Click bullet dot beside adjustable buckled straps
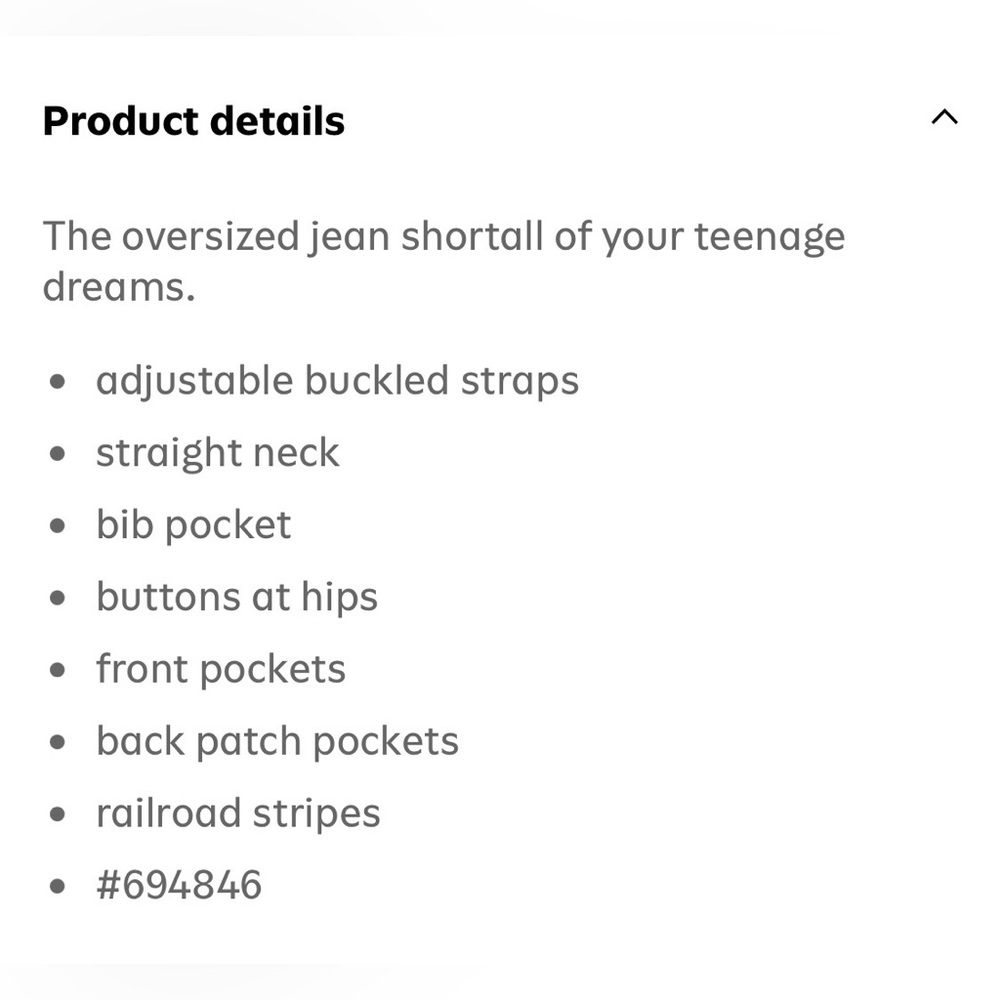Screen dimensions: 1000x1000 click(57, 382)
